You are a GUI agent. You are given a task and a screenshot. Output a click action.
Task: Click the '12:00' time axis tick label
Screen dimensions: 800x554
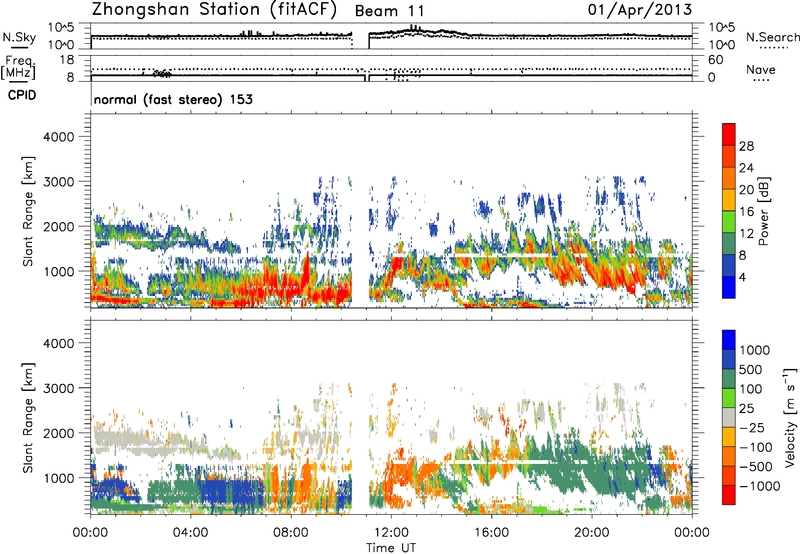[x=391, y=533]
